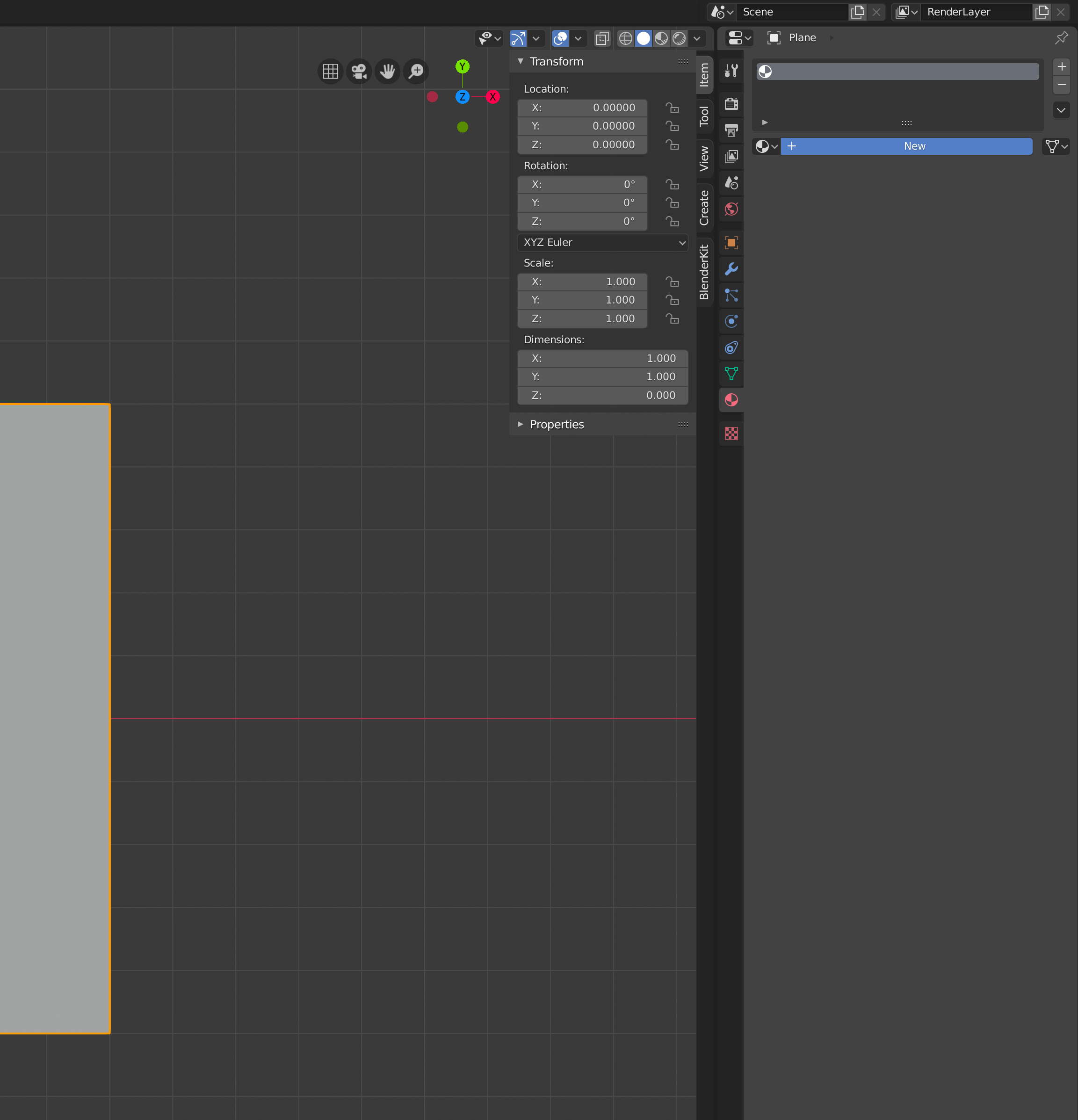1078x1120 pixels.
Task: Open the overlay options dropdown arrow
Action: tap(578, 38)
